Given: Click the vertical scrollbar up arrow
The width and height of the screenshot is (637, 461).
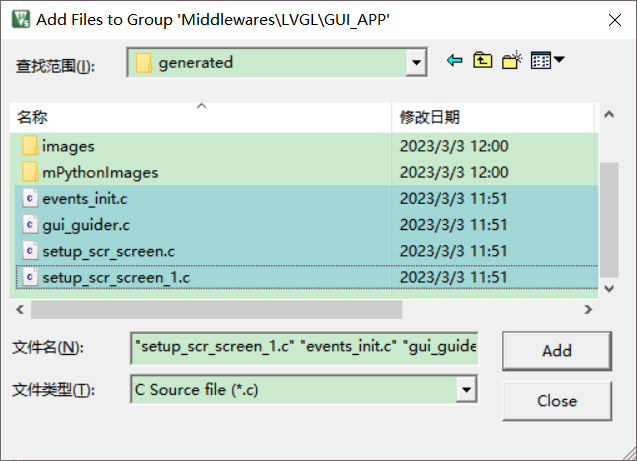Looking at the screenshot, I should [609, 115].
